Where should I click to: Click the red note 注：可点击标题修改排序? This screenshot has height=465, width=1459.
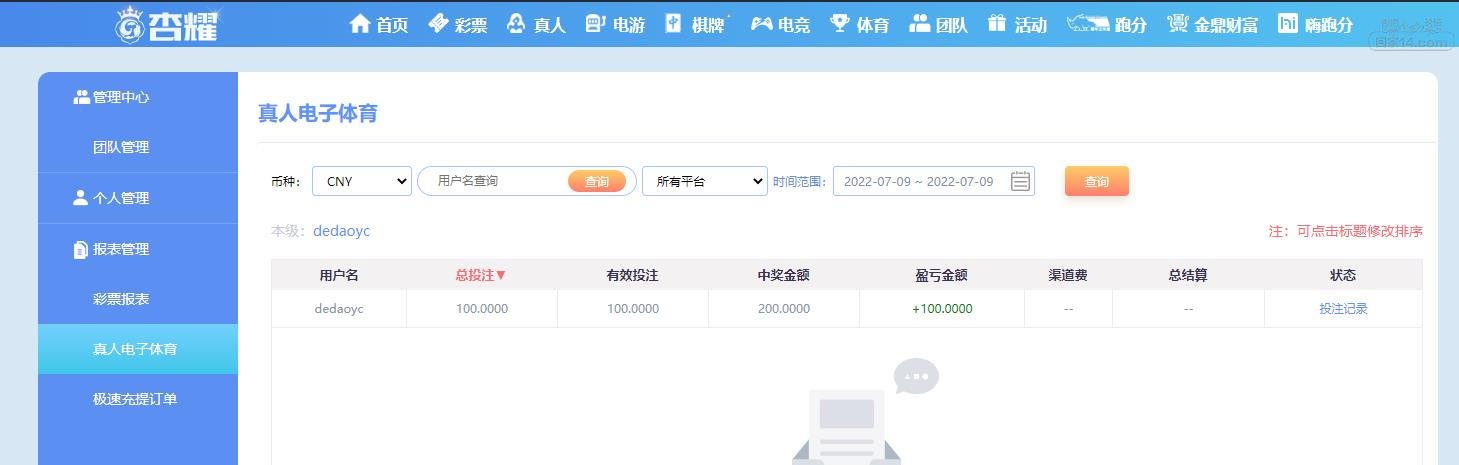1345,231
